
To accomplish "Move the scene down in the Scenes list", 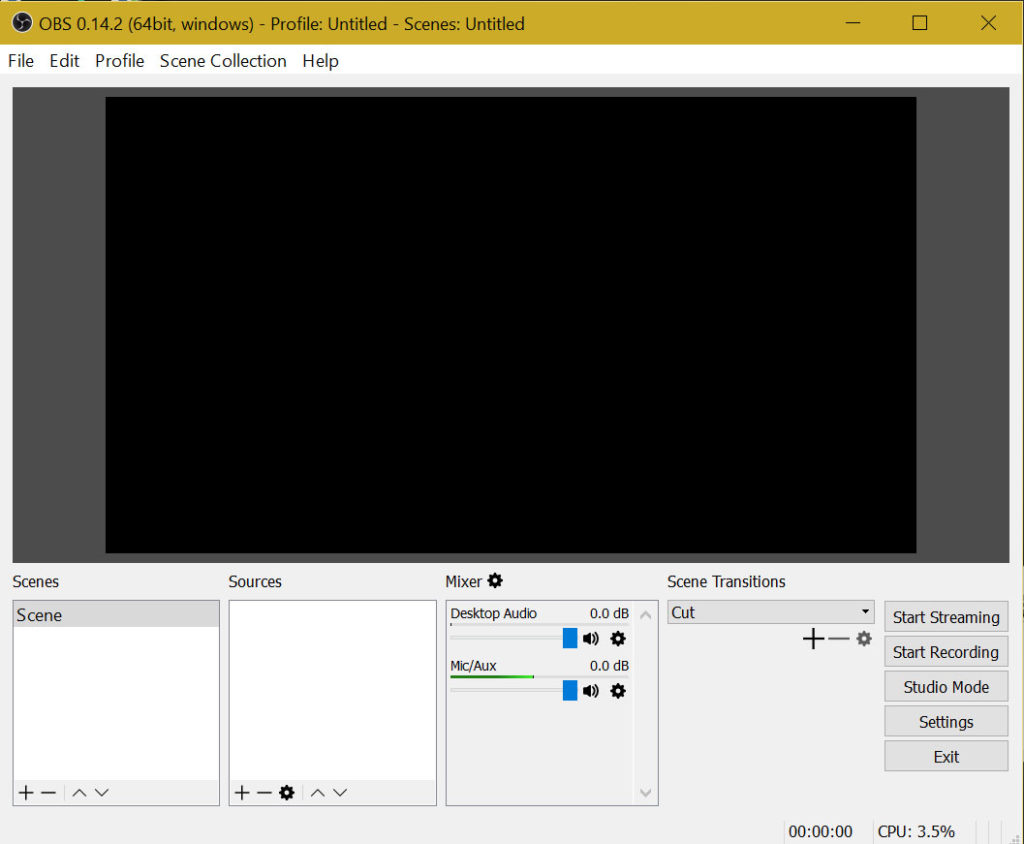I will click(101, 792).
